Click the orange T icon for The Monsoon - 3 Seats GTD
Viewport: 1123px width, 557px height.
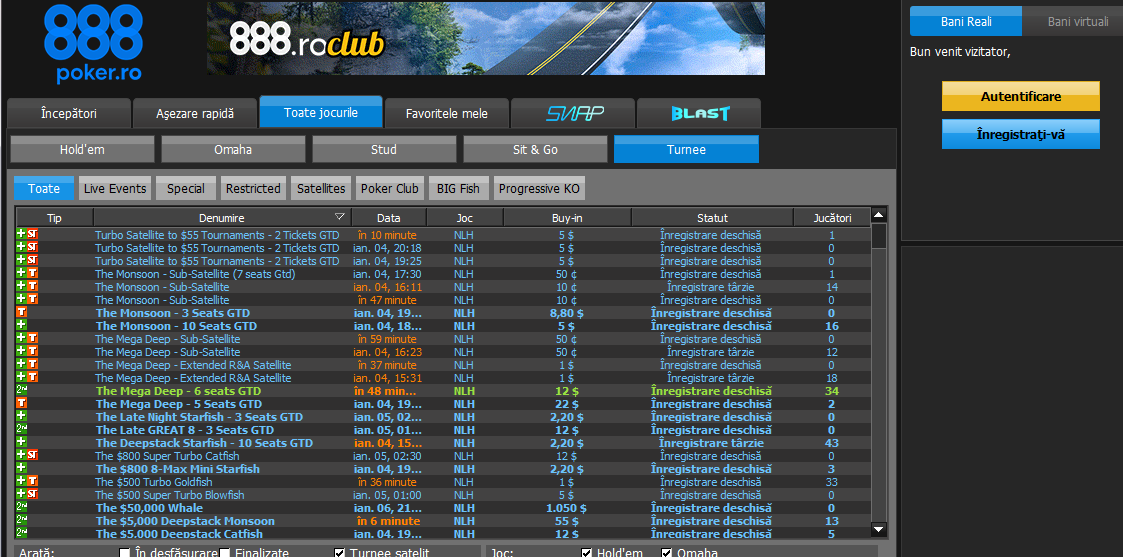[x=21, y=313]
